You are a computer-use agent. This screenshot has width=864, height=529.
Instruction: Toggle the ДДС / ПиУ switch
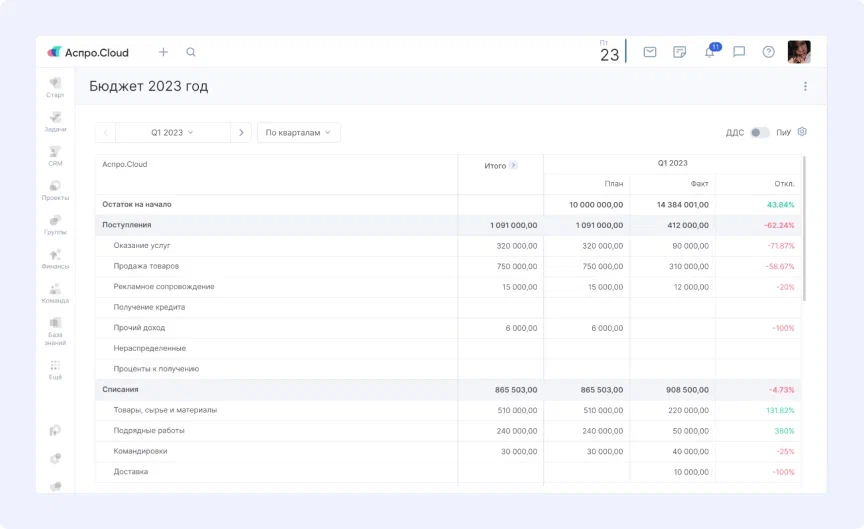tap(759, 132)
